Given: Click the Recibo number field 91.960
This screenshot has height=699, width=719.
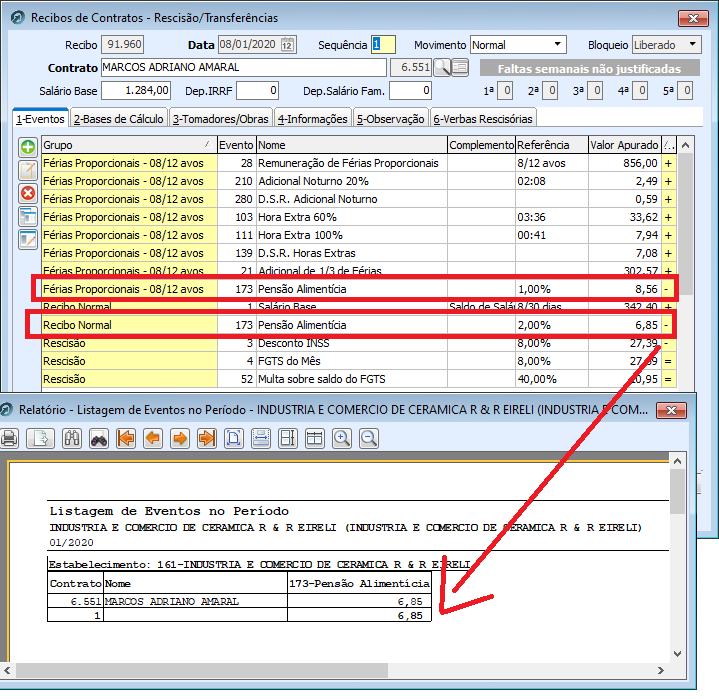Looking at the screenshot, I should (x=122, y=45).
